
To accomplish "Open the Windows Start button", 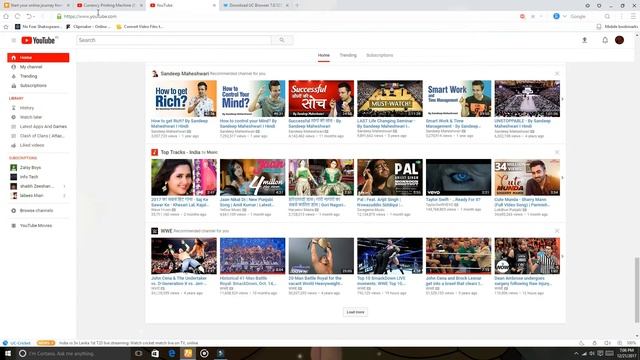I will tap(7, 353).
